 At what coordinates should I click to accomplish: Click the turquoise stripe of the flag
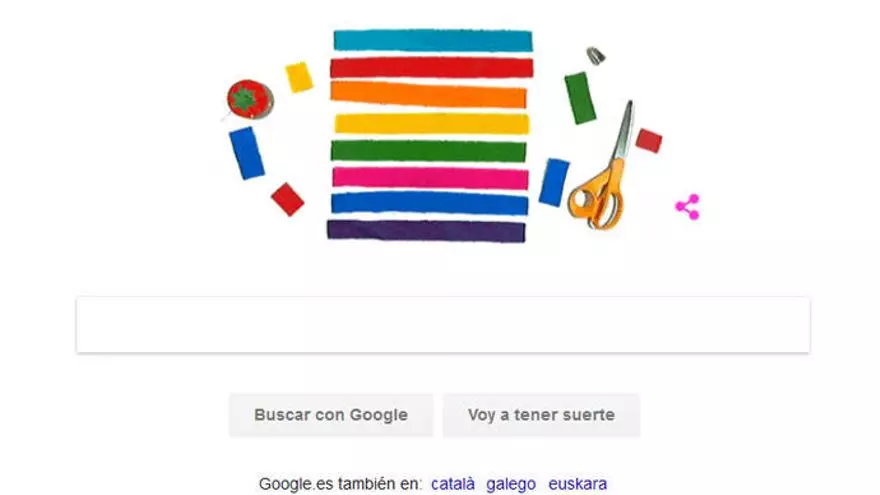coord(433,40)
